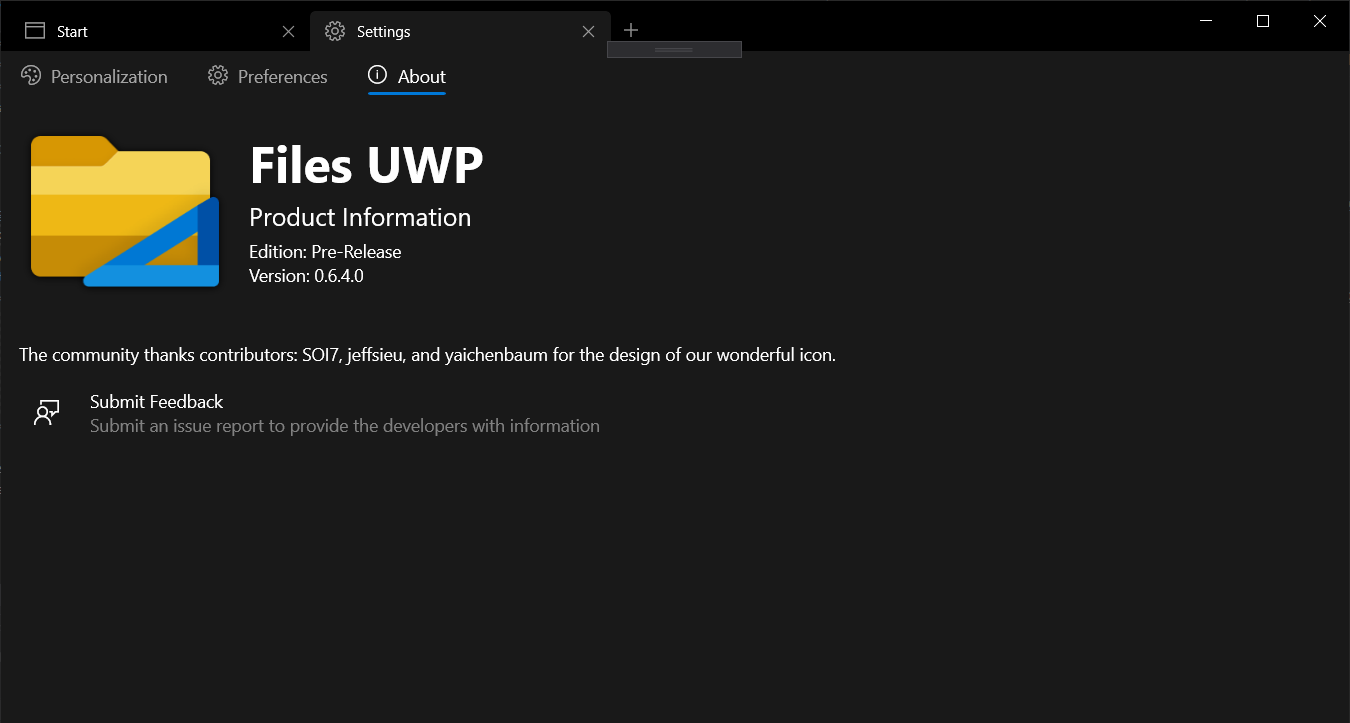
Task: Close the Files window
Action: click(1319, 21)
